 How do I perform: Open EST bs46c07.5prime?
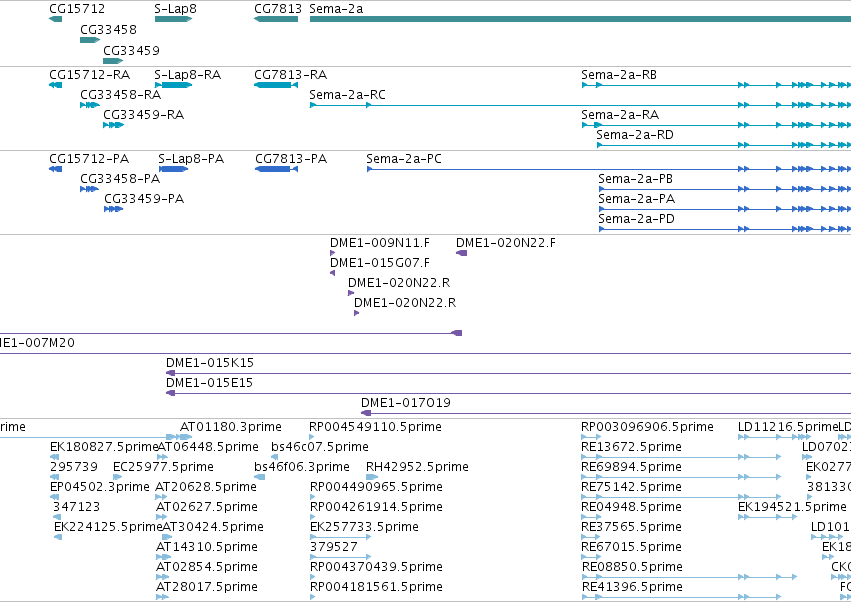[x=320, y=447]
